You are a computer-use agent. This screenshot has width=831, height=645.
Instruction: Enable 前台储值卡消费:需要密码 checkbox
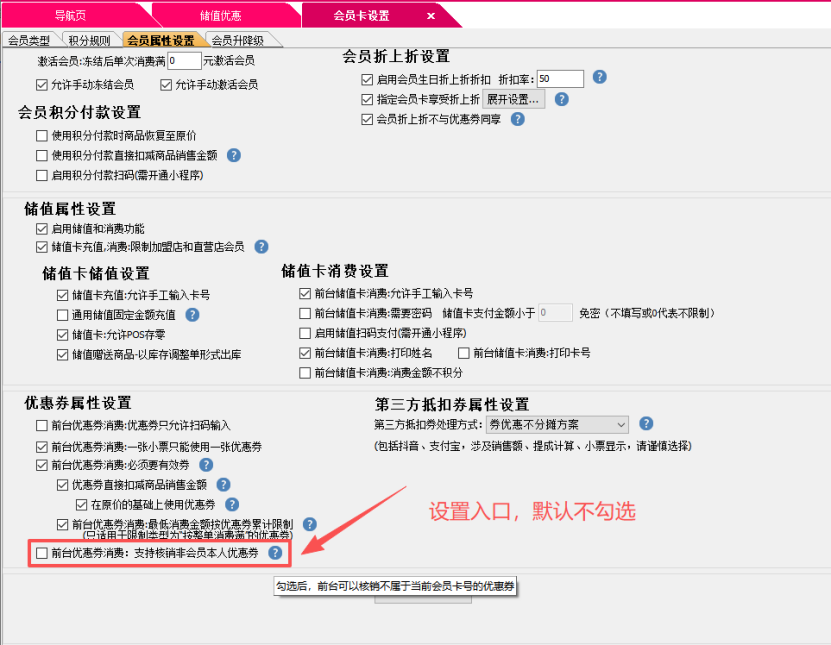(305, 313)
